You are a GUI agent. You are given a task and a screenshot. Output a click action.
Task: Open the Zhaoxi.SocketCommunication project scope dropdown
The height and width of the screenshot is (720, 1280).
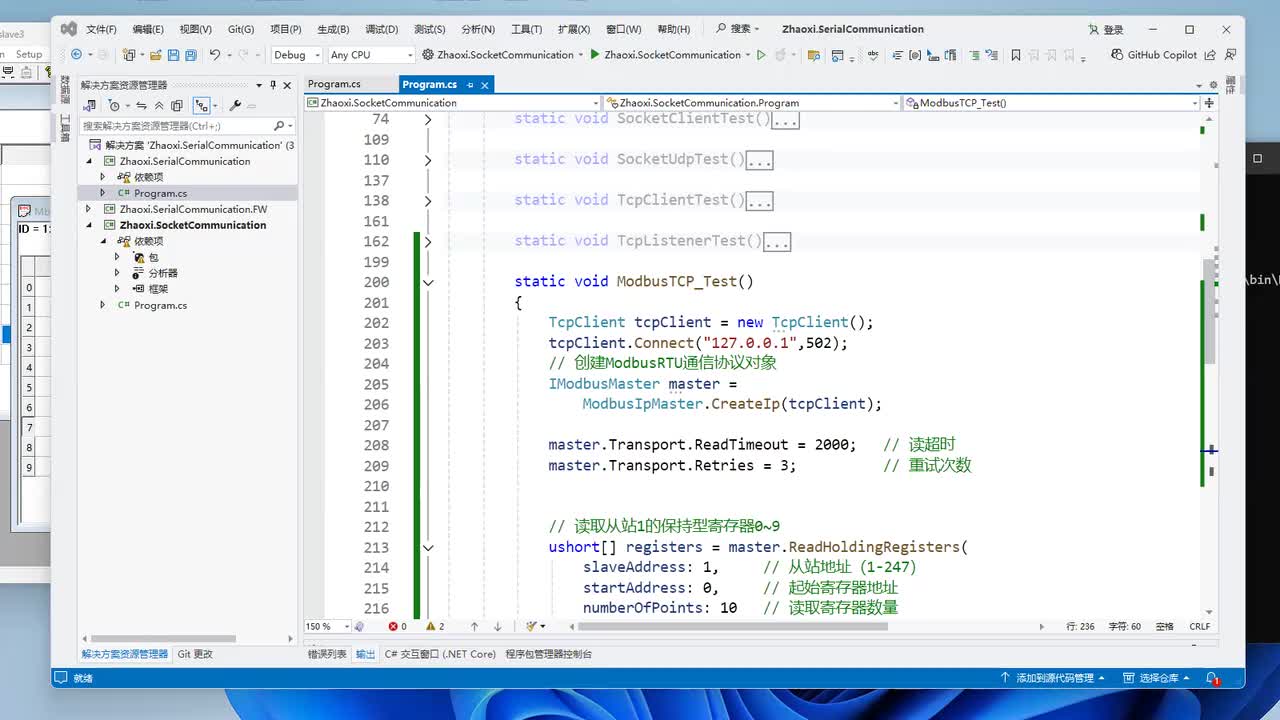[453, 102]
